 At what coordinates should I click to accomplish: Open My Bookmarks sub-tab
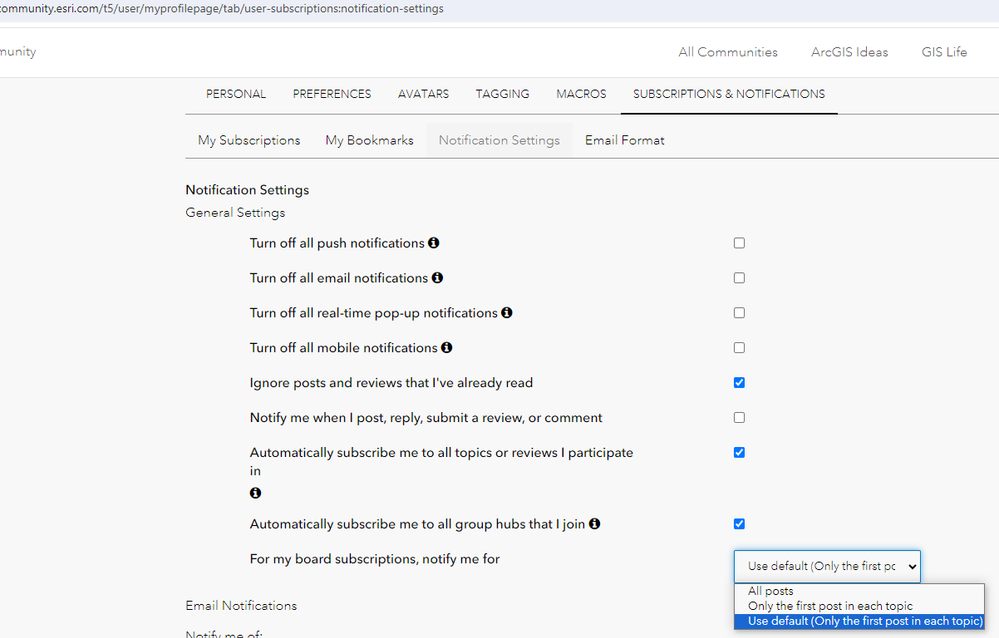(370, 140)
